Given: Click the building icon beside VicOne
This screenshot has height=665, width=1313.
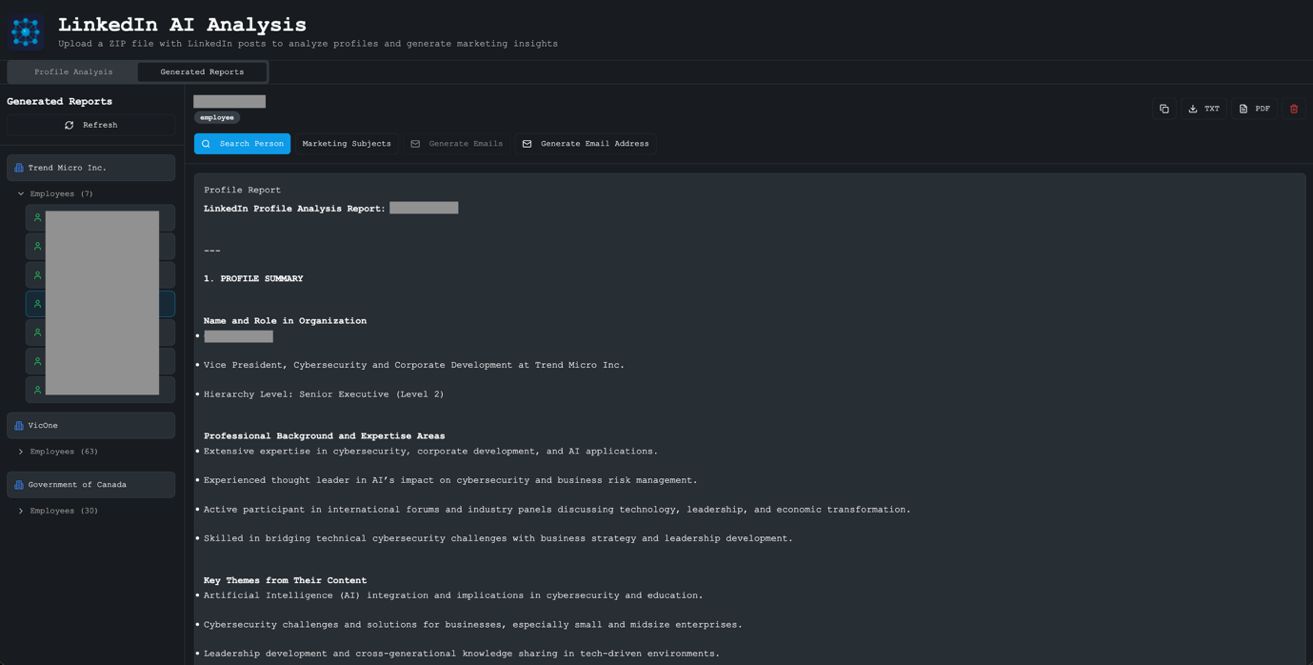Looking at the screenshot, I should [18, 426].
